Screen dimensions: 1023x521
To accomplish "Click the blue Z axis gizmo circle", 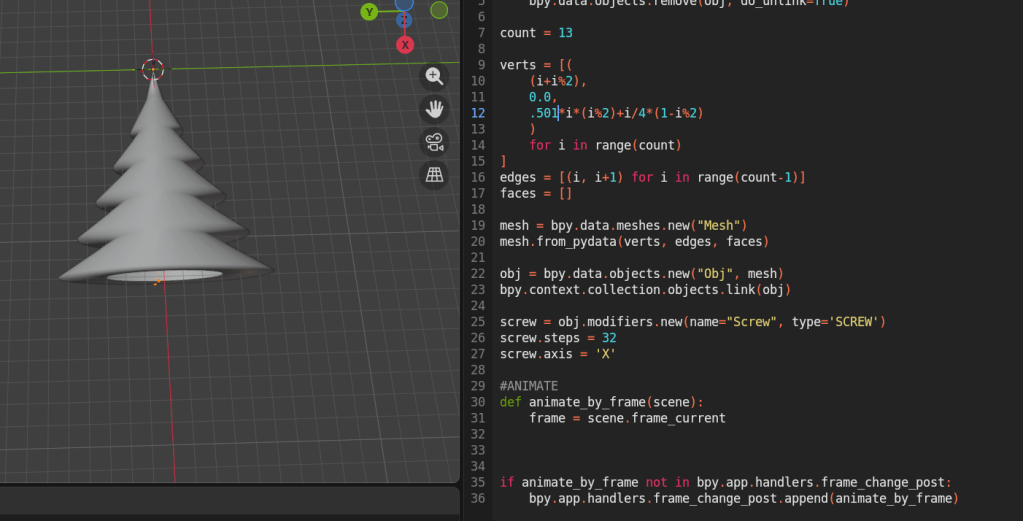I will pos(404,18).
